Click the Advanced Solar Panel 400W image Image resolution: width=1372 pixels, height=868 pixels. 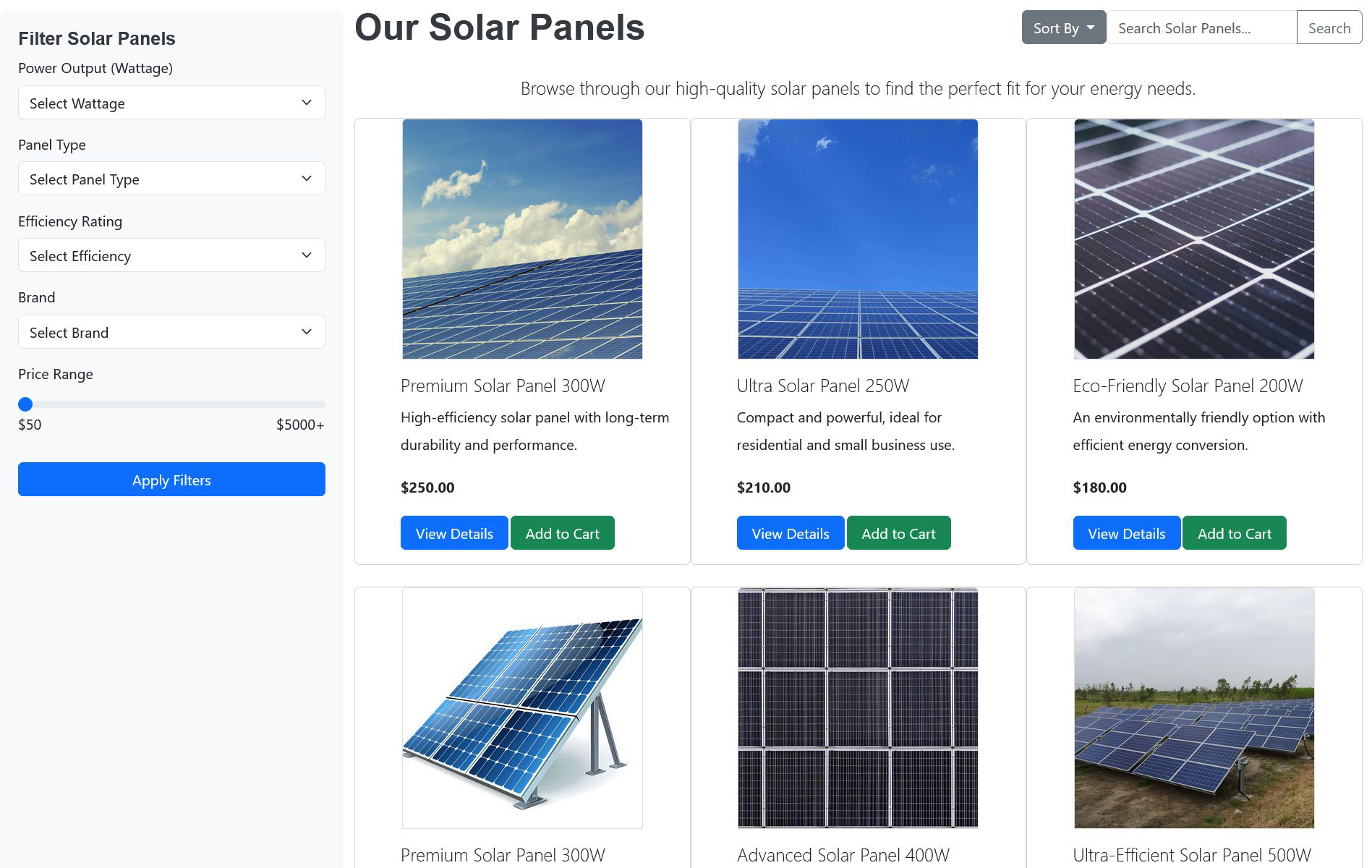click(x=858, y=708)
